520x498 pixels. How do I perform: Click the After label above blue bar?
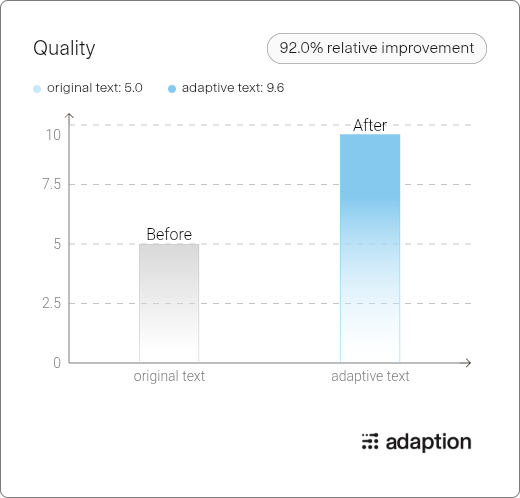(x=370, y=125)
